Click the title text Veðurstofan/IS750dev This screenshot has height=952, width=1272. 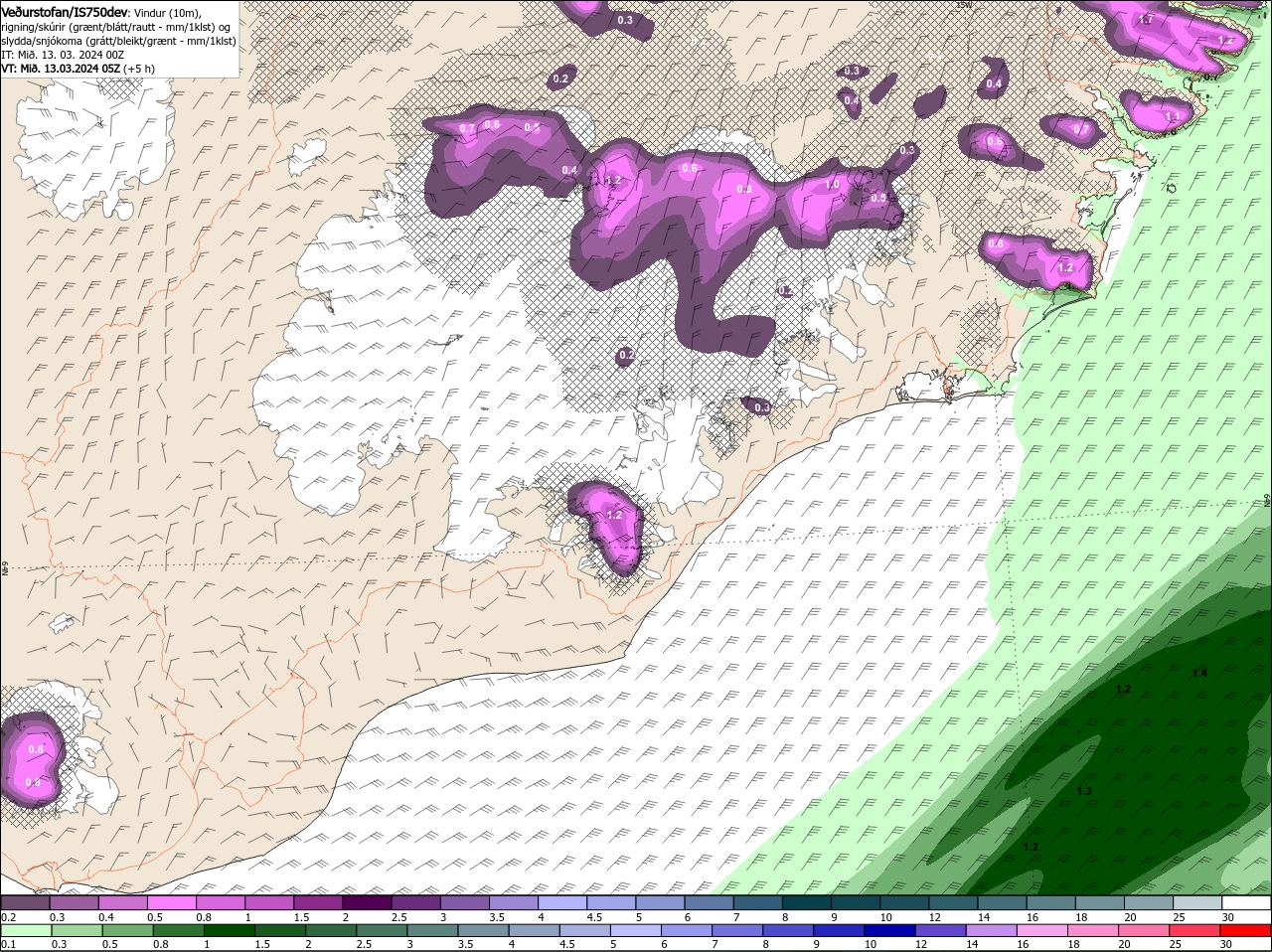pos(65,11)
